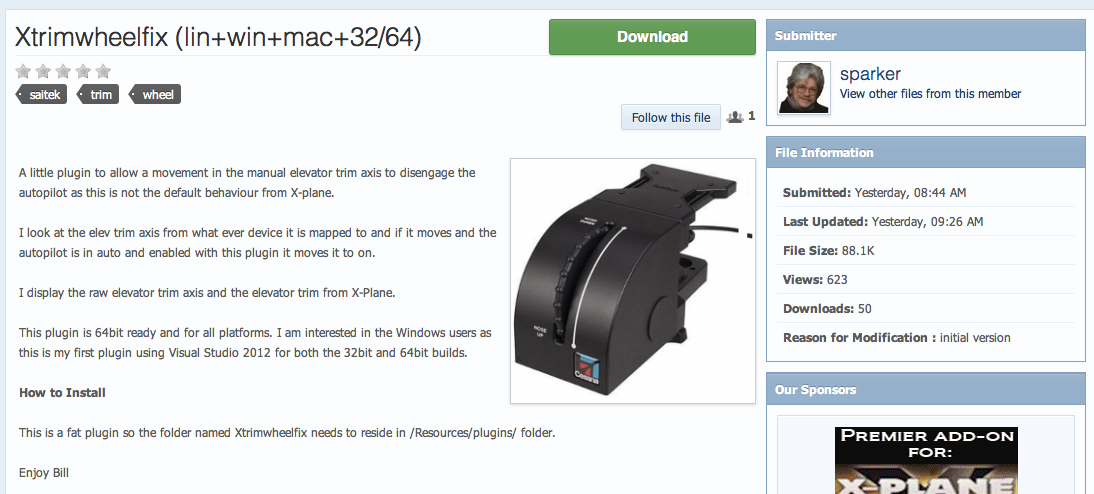
Task: Click the Views: 623 row
Action: click(x=926, y=280)
